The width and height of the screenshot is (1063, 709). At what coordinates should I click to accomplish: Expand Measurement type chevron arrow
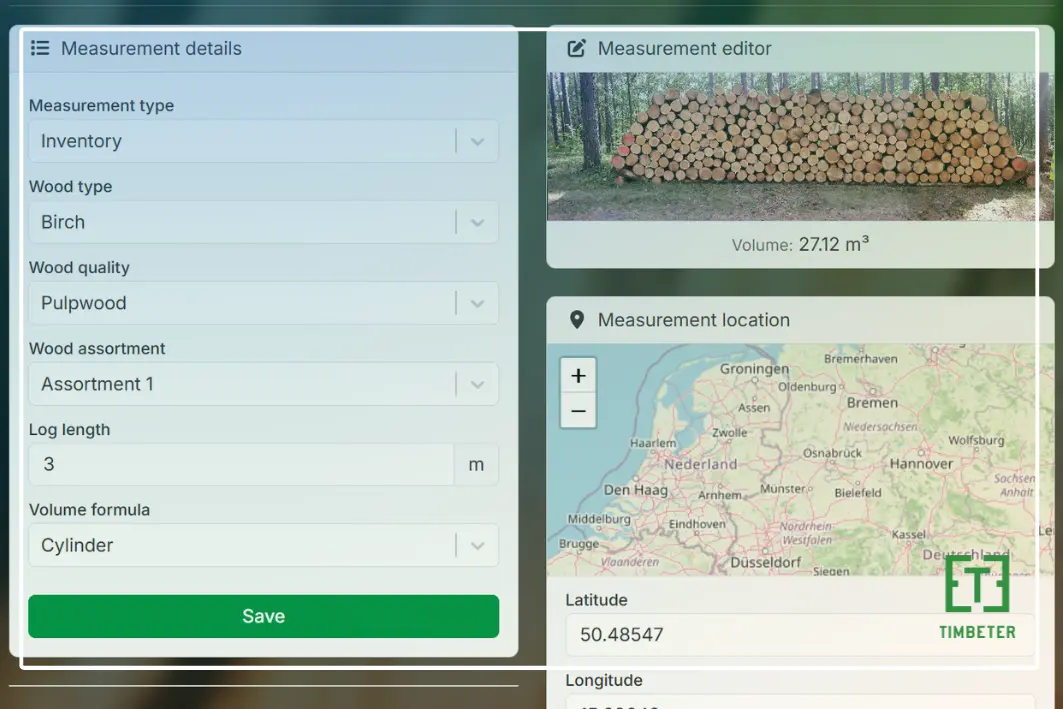pyautogui.click(x=477, y=142)
